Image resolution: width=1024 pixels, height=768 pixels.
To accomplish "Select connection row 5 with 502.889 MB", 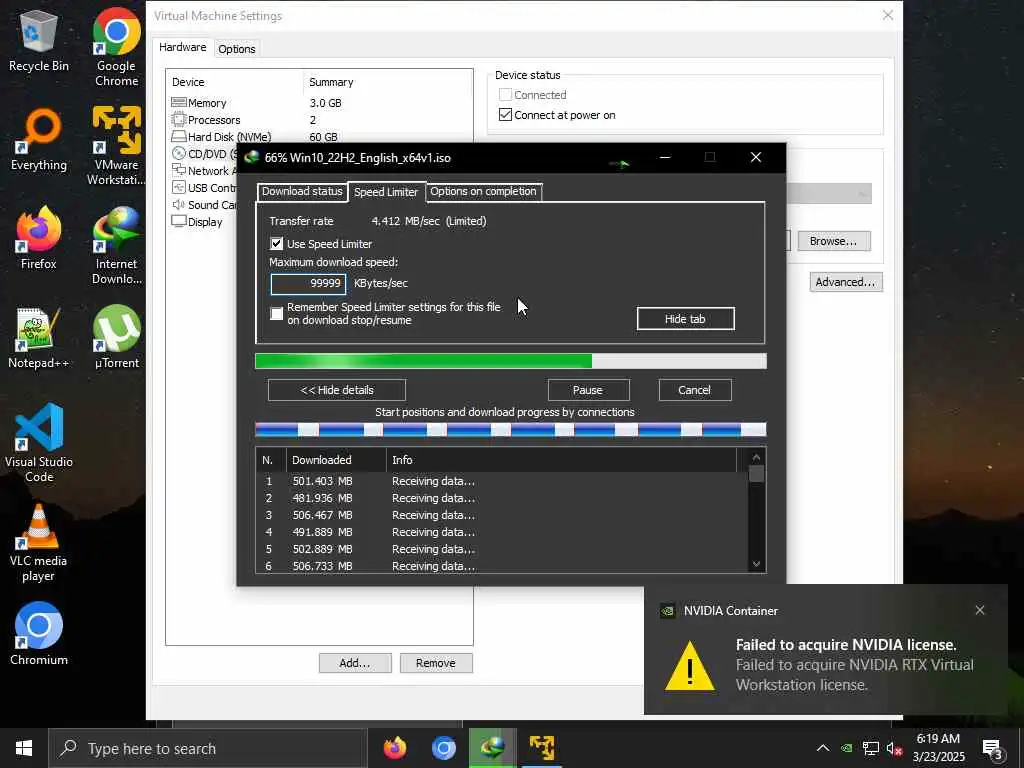I will (502, 549).
